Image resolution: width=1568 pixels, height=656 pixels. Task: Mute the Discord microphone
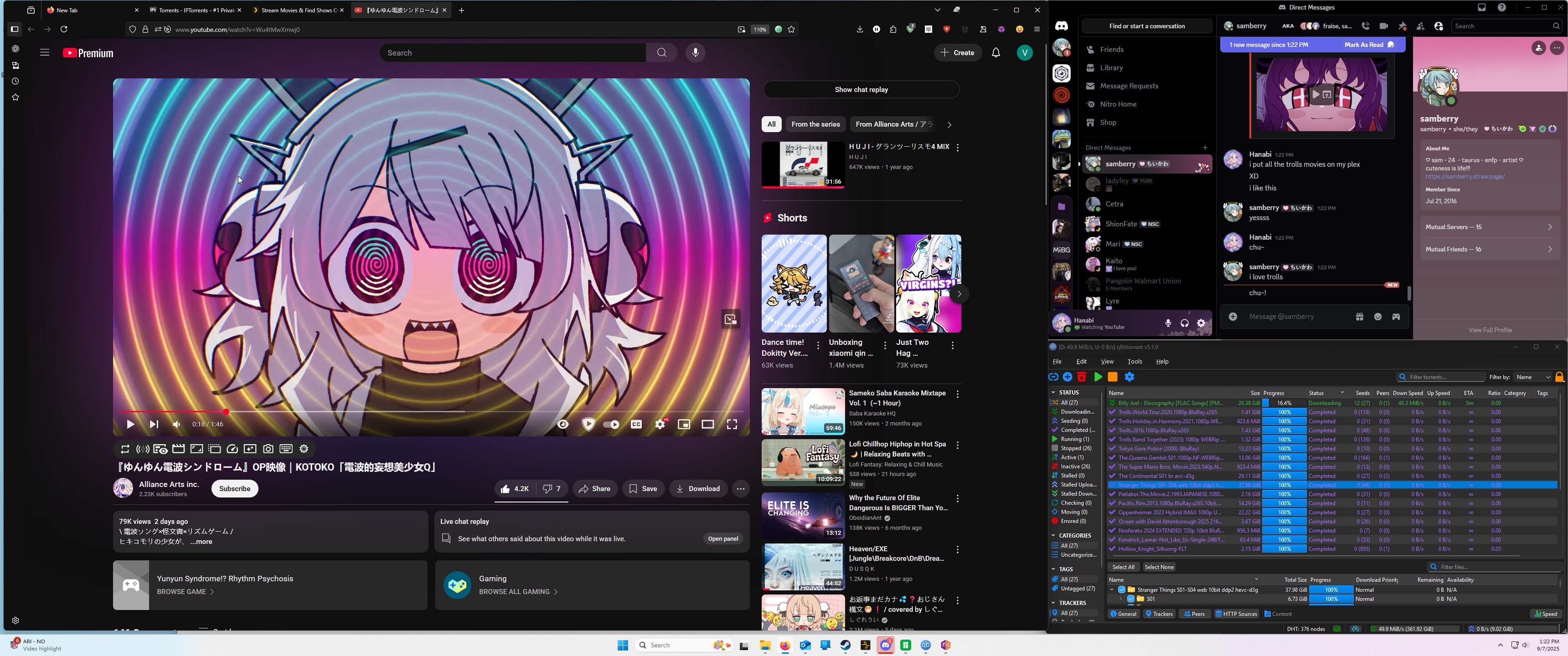pos(1167,323)
